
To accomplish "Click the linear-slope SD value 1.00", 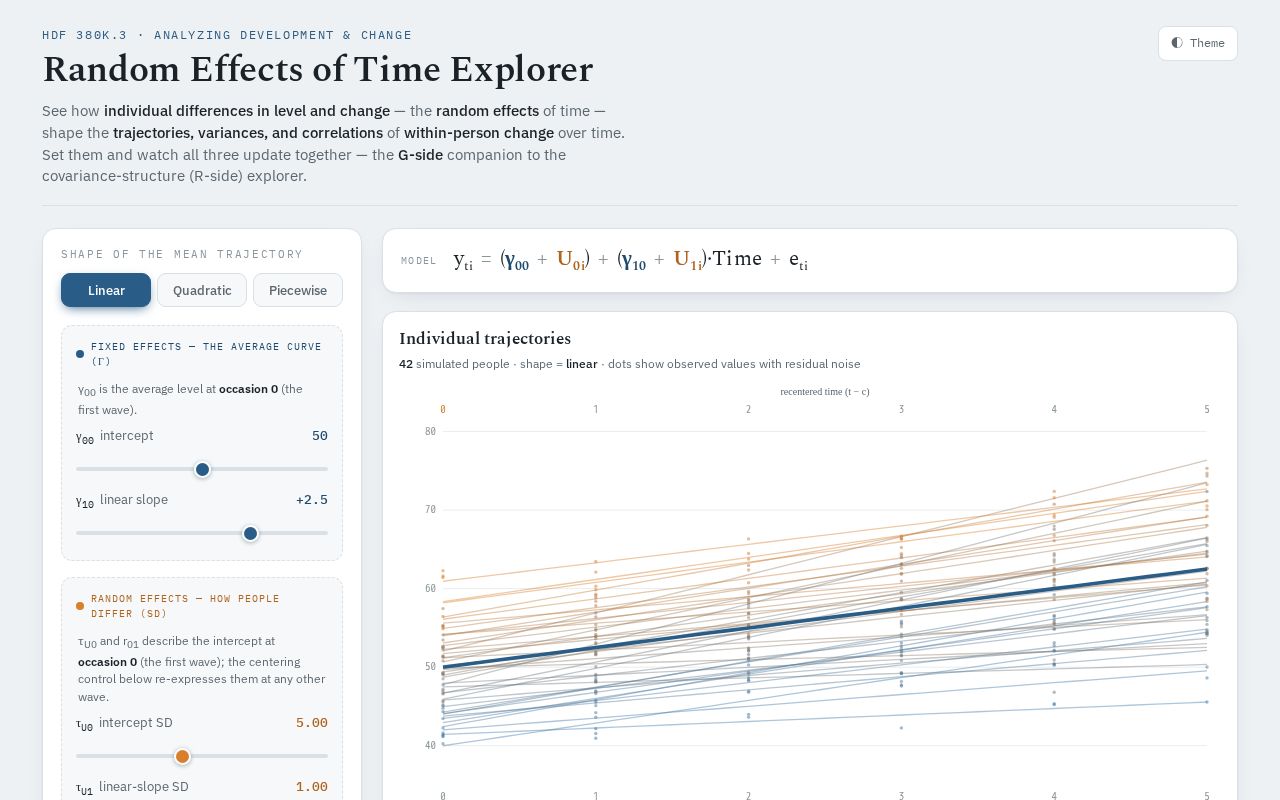I will 312,787.
